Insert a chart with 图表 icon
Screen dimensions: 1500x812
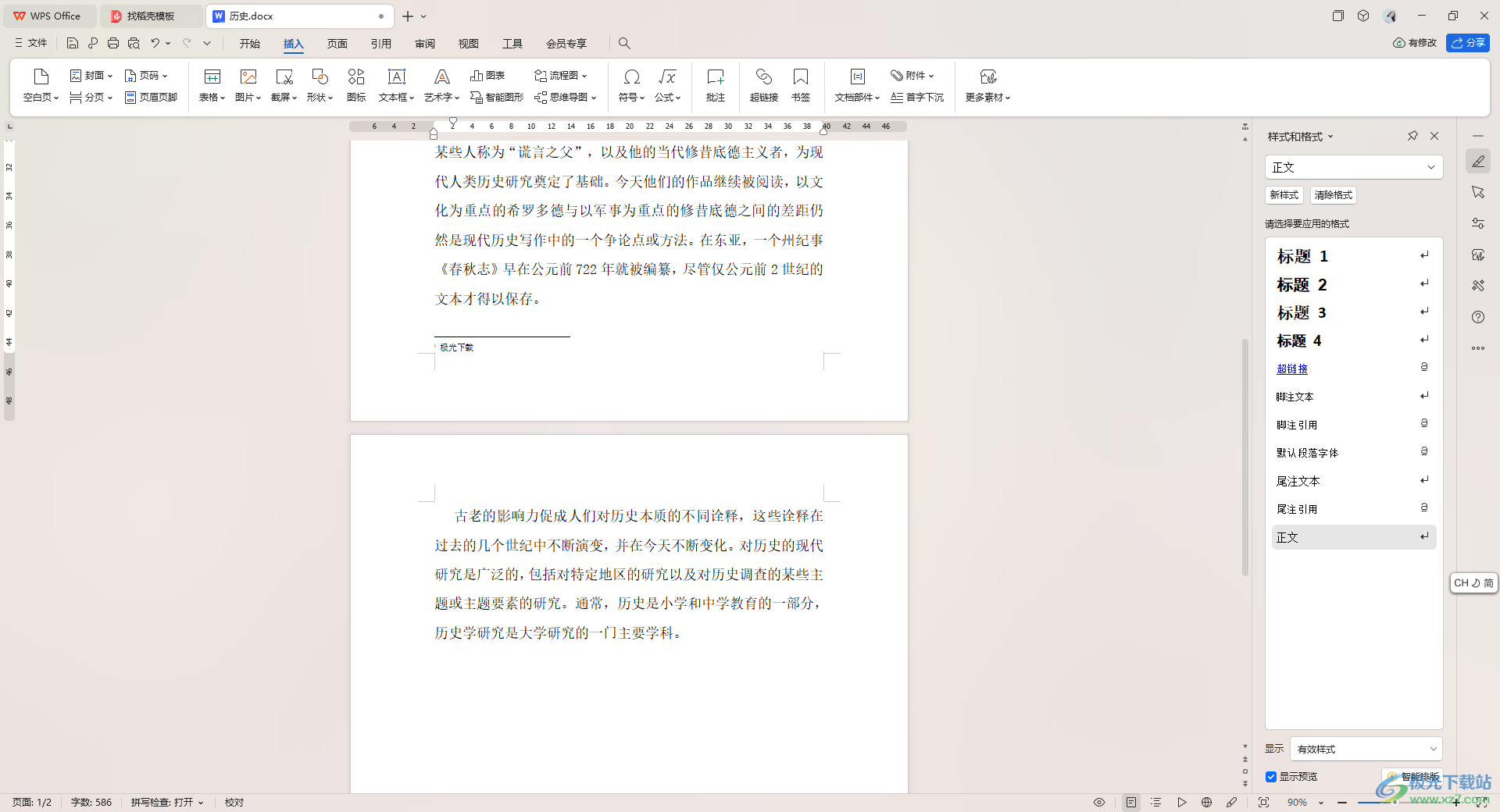point(487,76)
